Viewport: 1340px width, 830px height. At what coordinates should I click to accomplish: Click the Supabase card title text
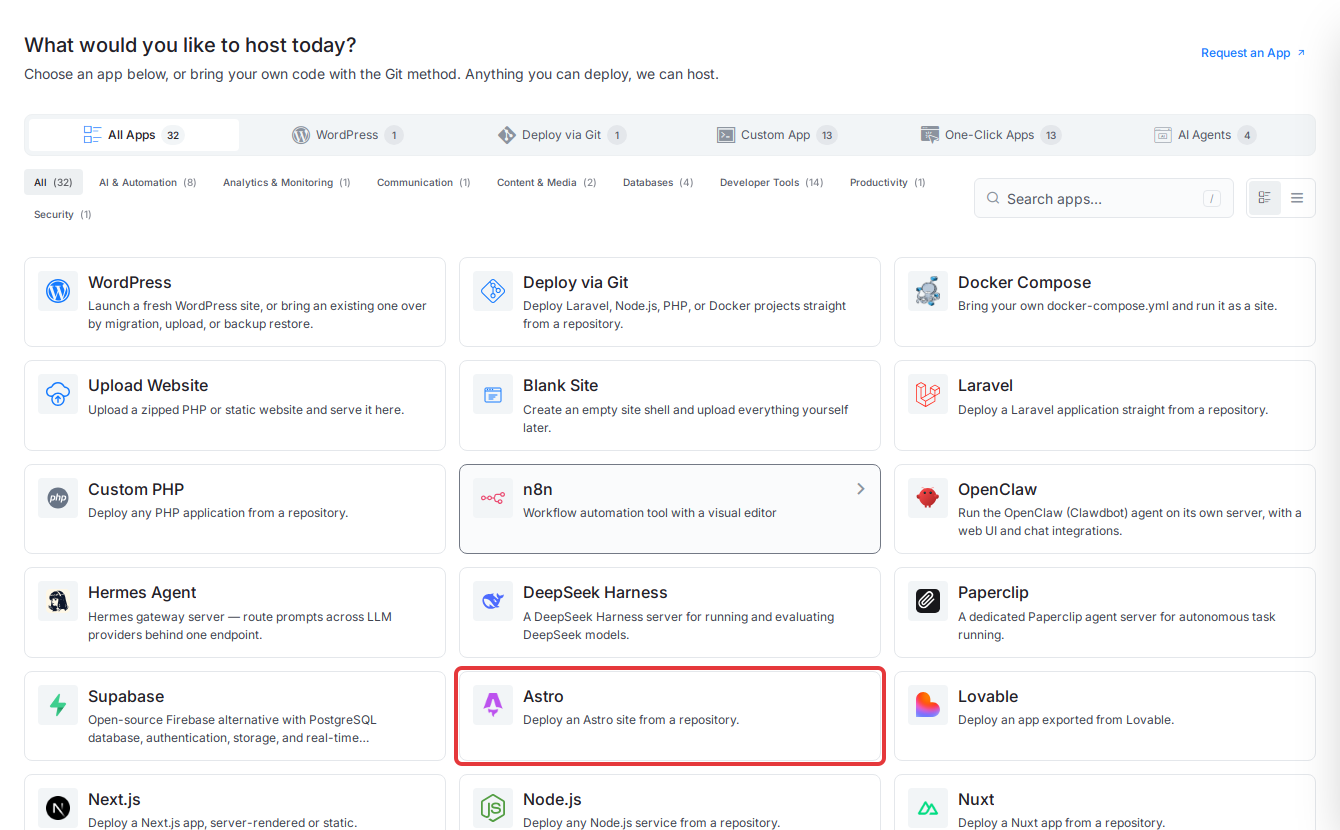click(x=126, y=697)
